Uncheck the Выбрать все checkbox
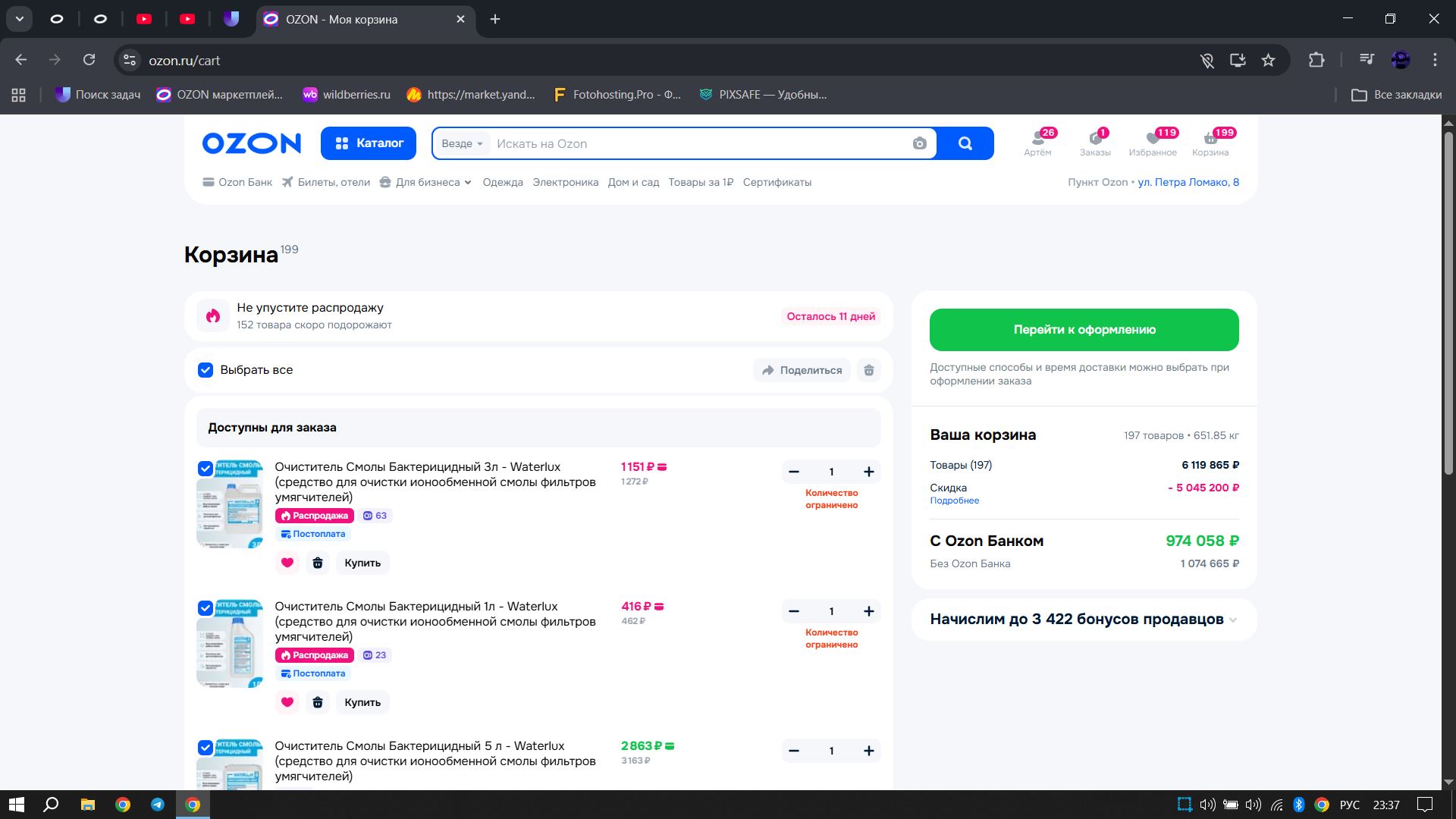The width and height of the screenshot is (1456, 819). pyautogui.click(x=206, y=370)
